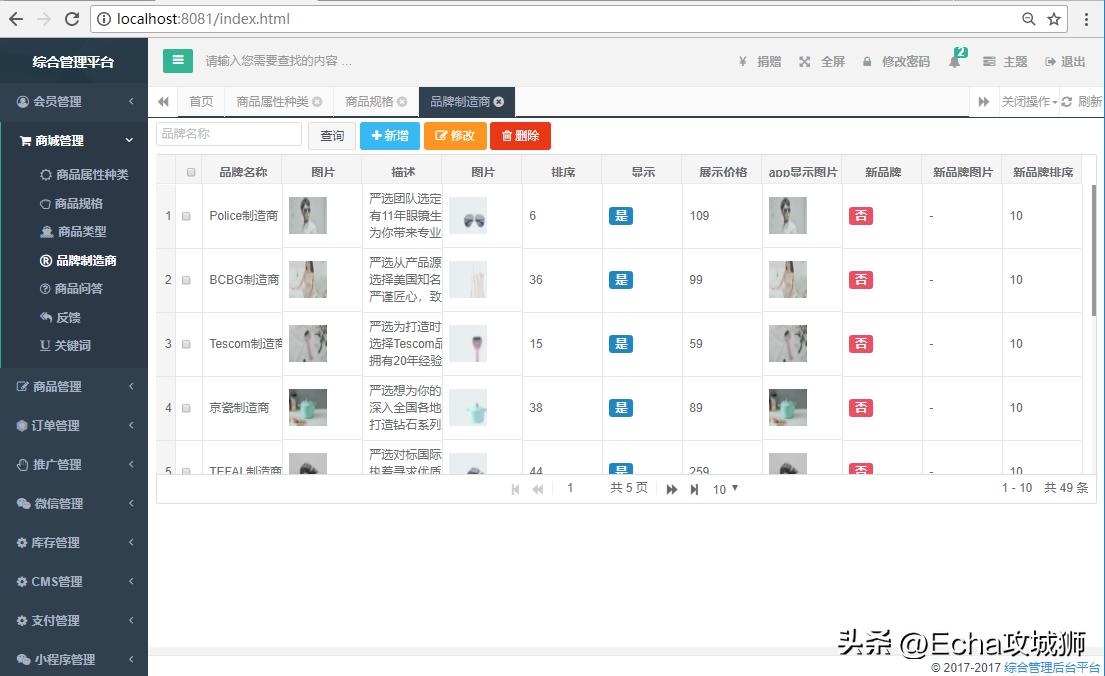
Task: Switch to the 首页 tab
Action: pyautogui.click(x=201, y=102)
